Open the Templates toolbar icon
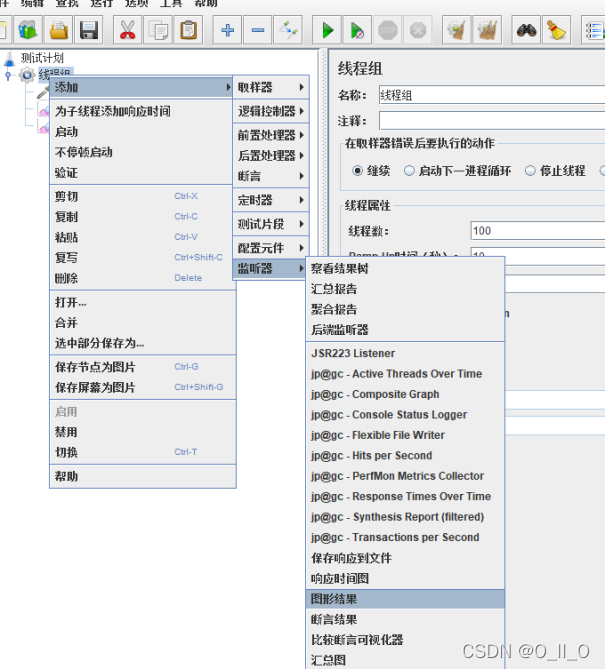605x670 pixels. pyautogui.click(x=28, y=30)
